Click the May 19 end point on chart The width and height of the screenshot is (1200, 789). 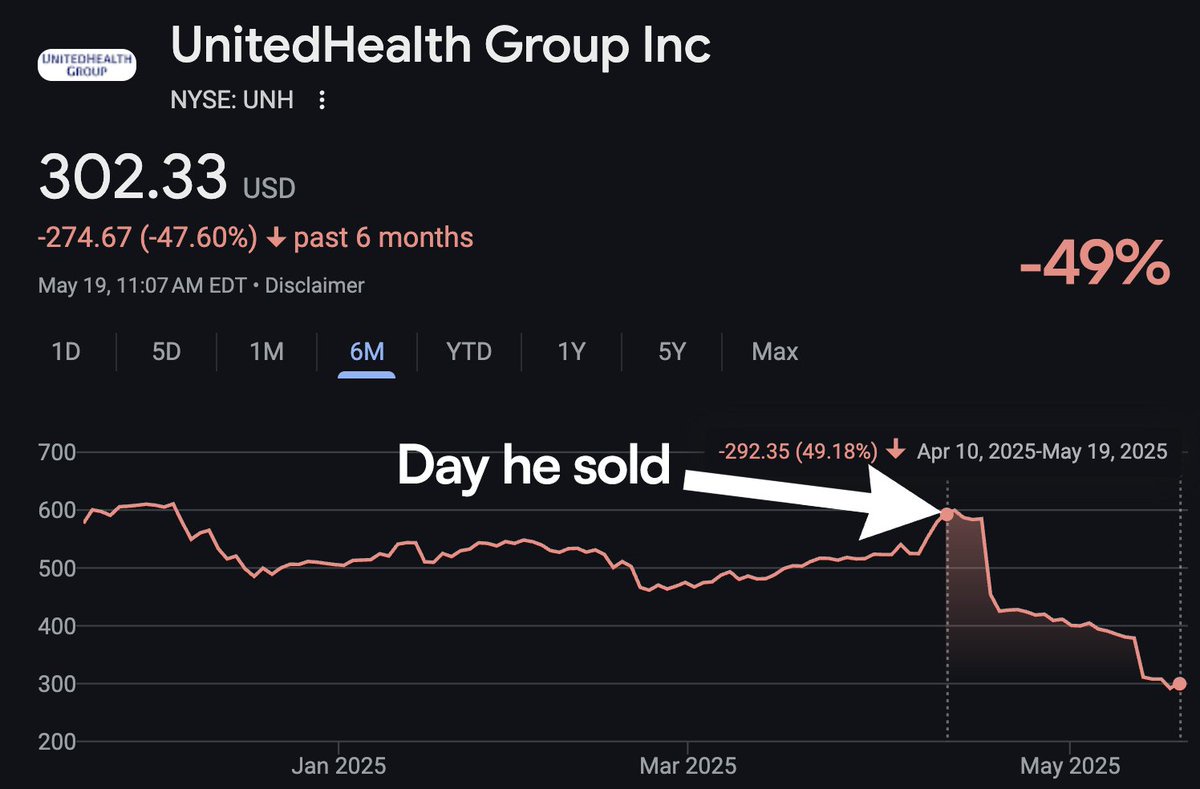(1180, 684)
